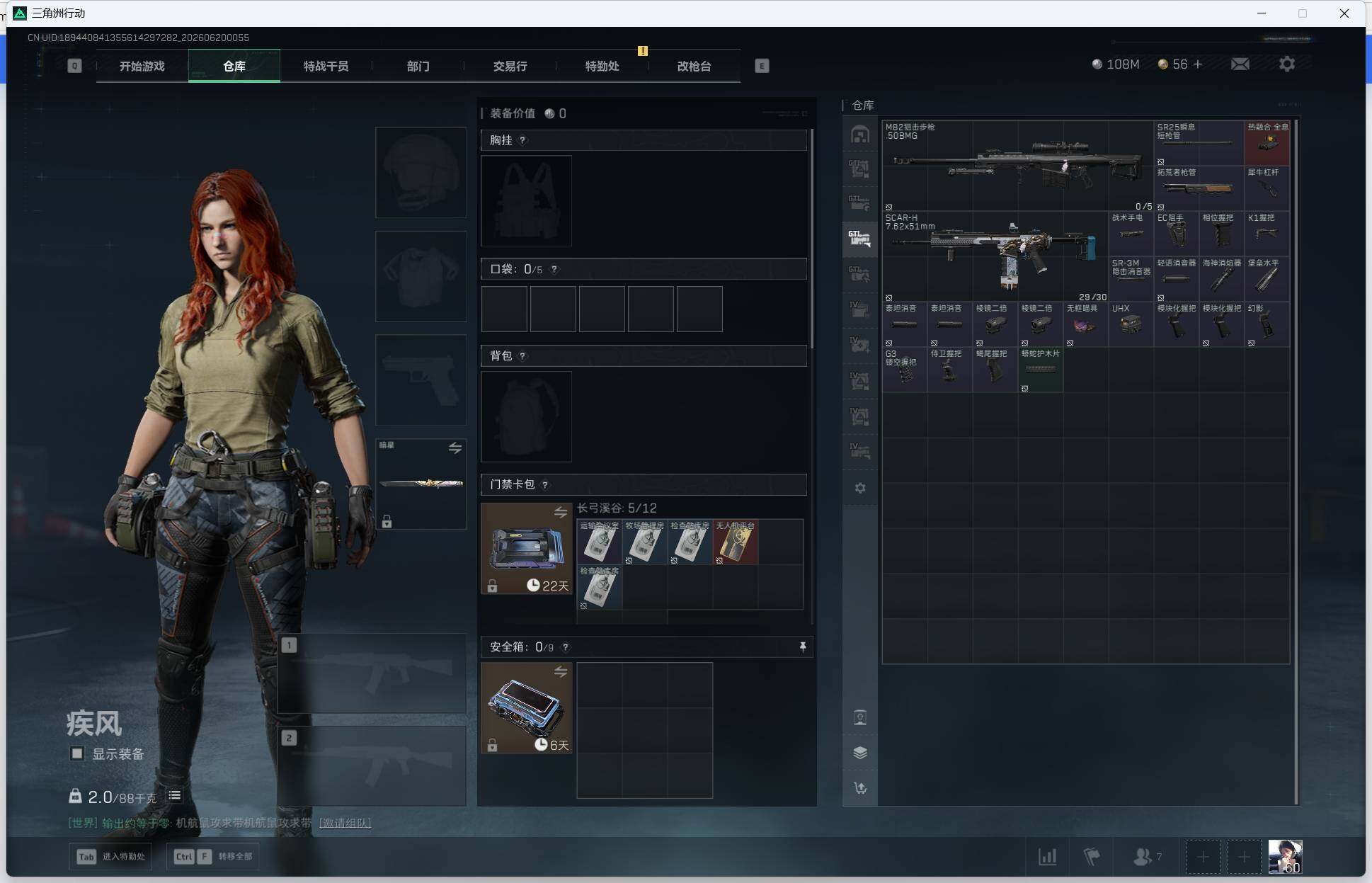Select the 运输会议室 access card

(600, 542)
